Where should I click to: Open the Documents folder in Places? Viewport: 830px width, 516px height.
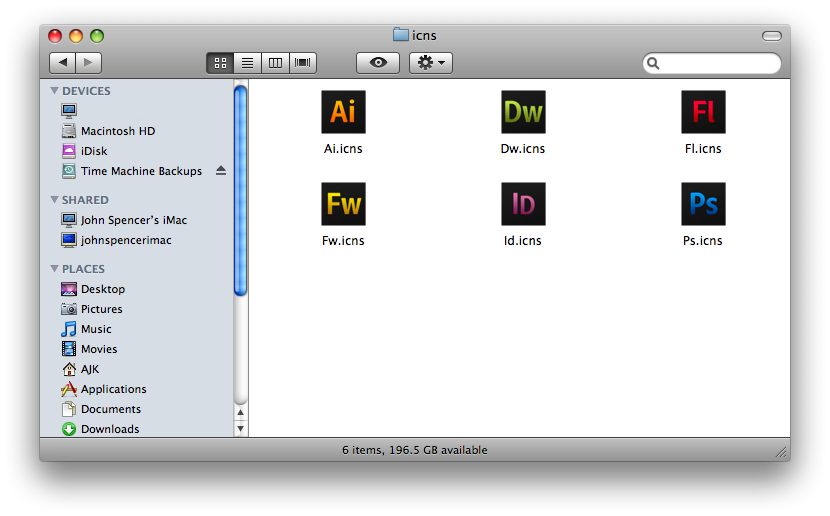[101, 409]
